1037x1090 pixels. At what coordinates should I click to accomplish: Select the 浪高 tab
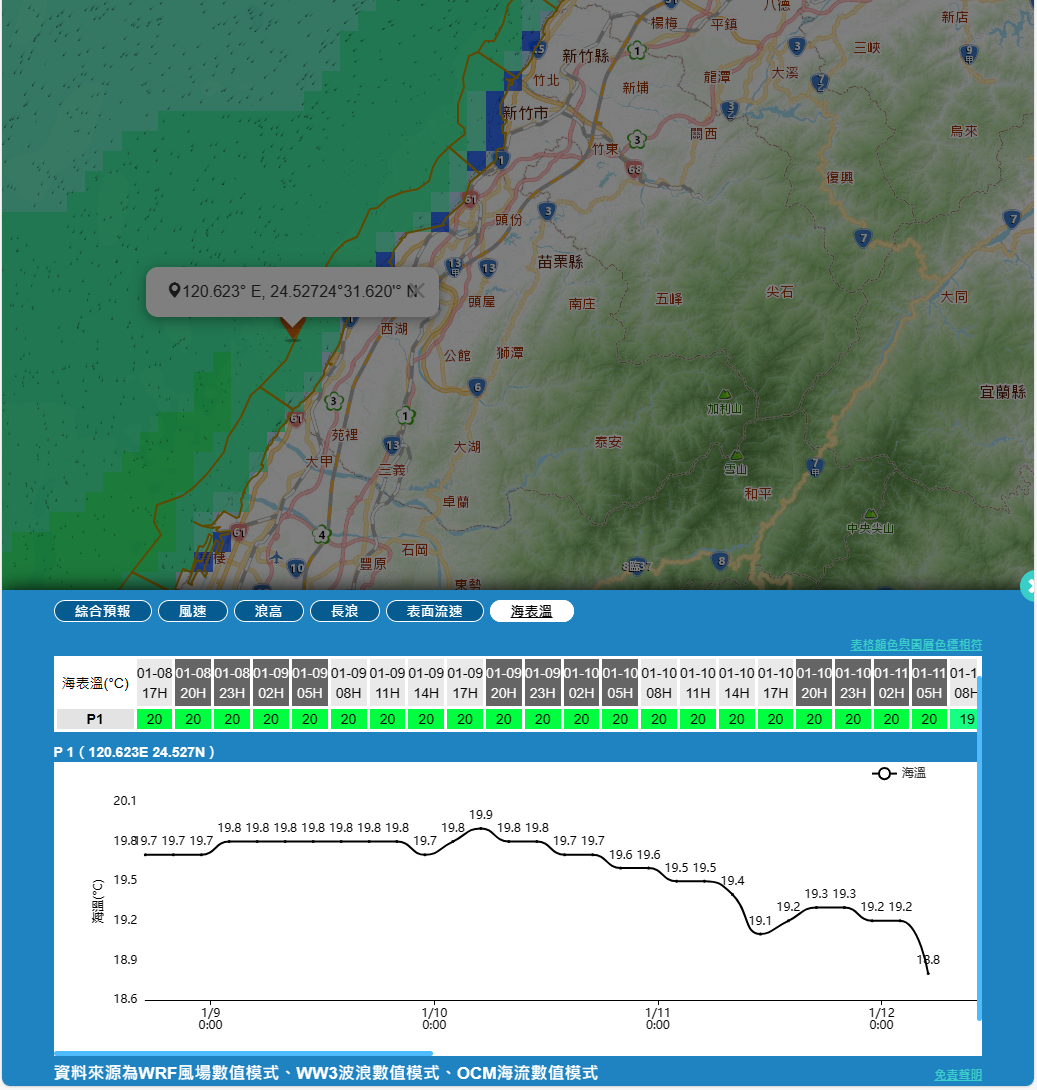268,611
